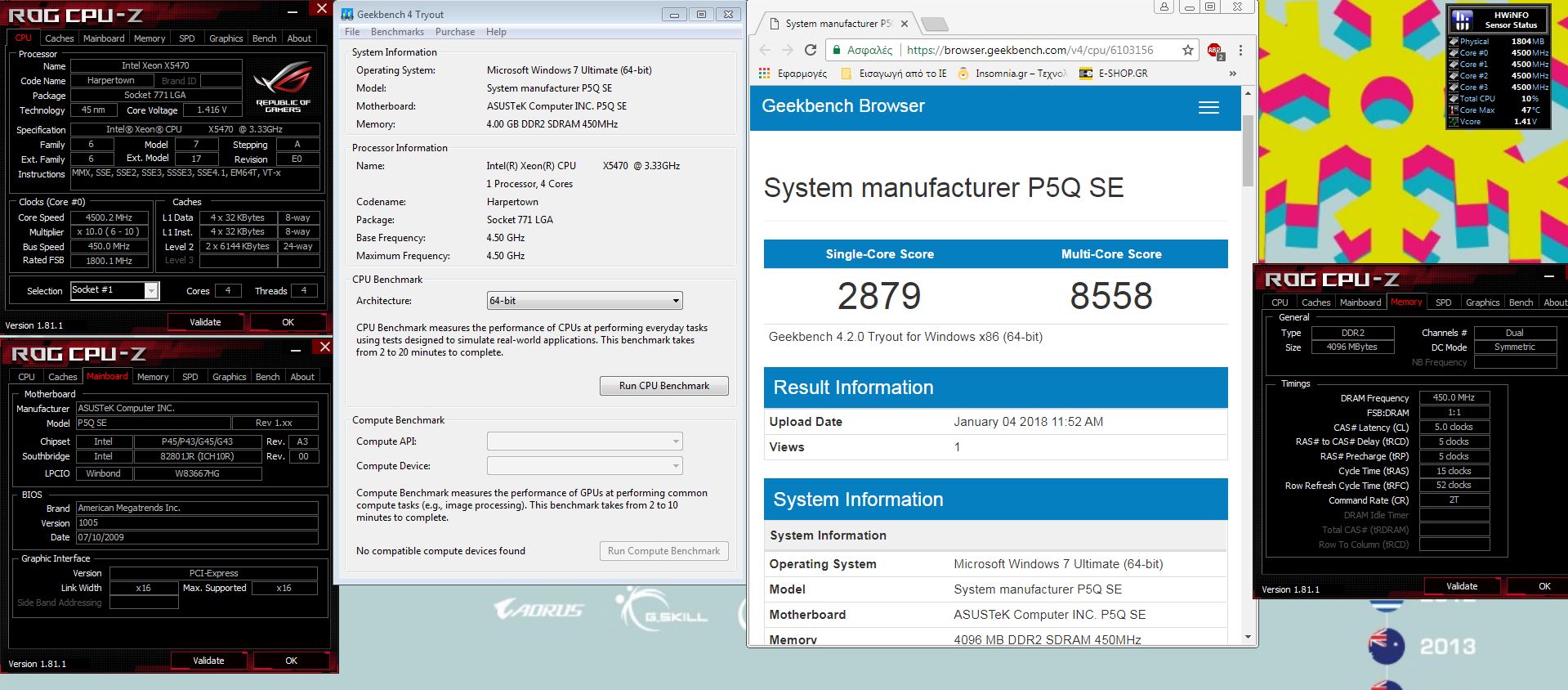Viewport: 1568px width, 690px height.
Task: Click Validate in CPU-Z Mainboard window
Action: (x=208, y=661)
